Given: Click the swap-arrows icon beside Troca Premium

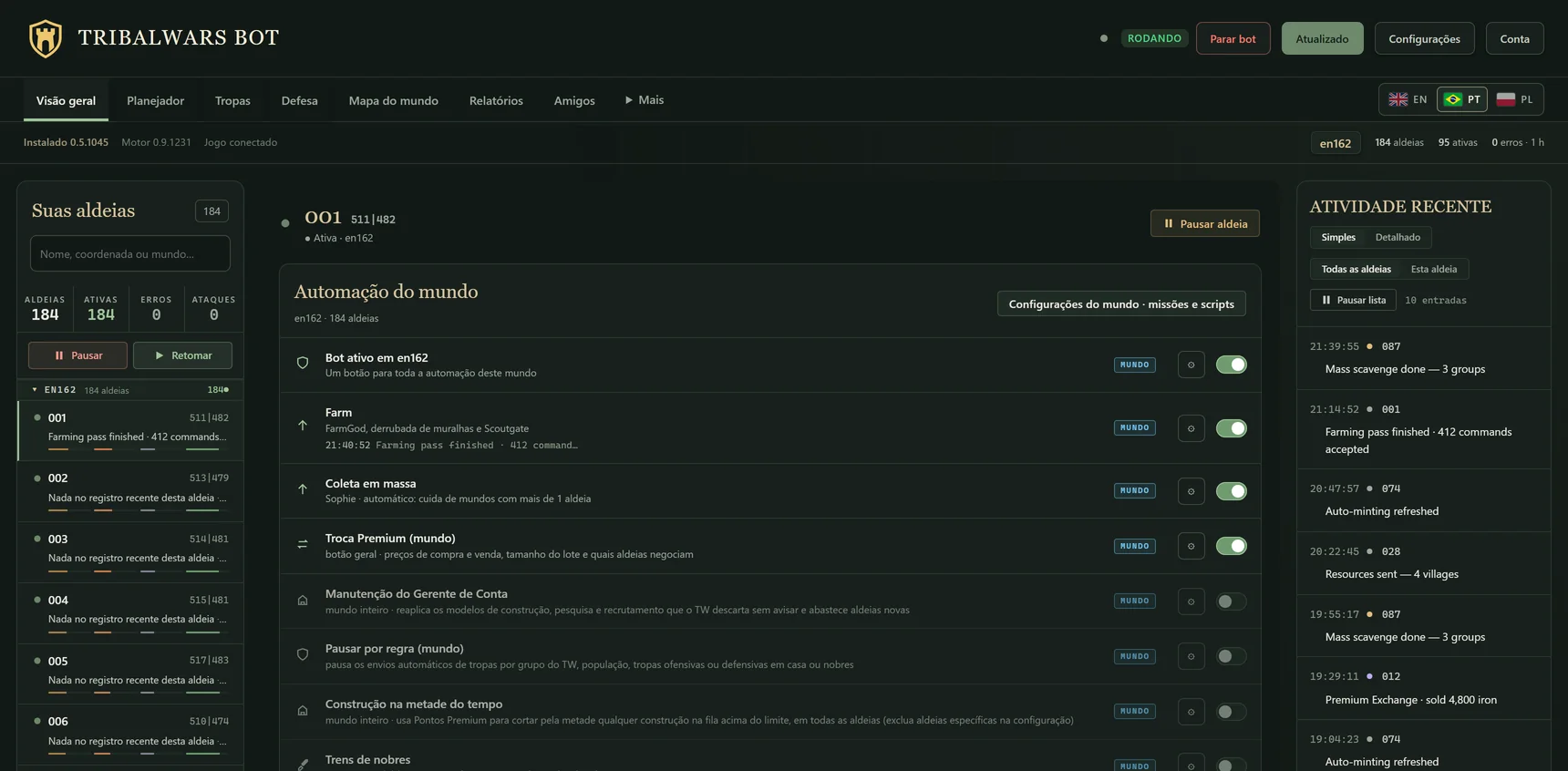Looking at the screenshot, I should click(x=303, y=544).
